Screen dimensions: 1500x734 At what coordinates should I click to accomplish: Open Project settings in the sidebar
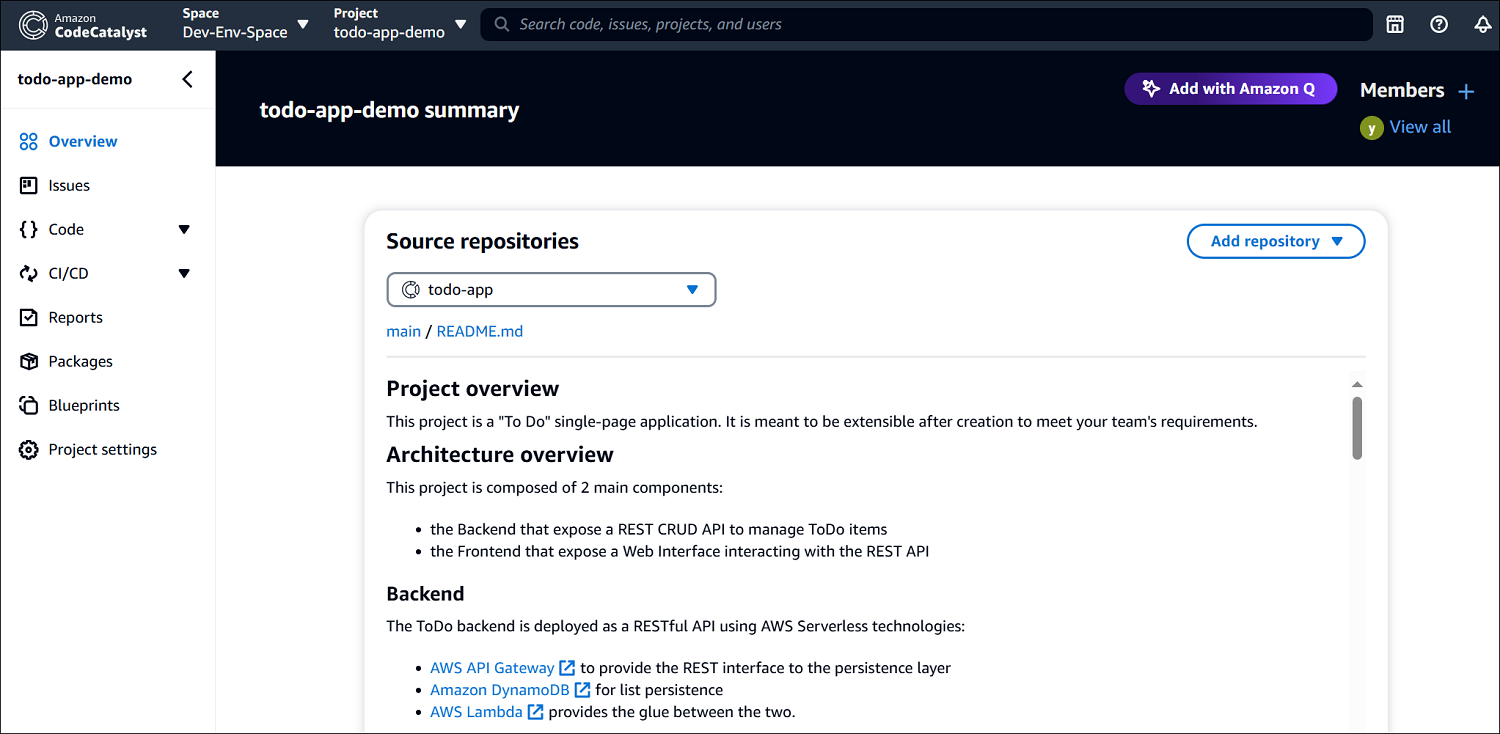tap(102, 450)
